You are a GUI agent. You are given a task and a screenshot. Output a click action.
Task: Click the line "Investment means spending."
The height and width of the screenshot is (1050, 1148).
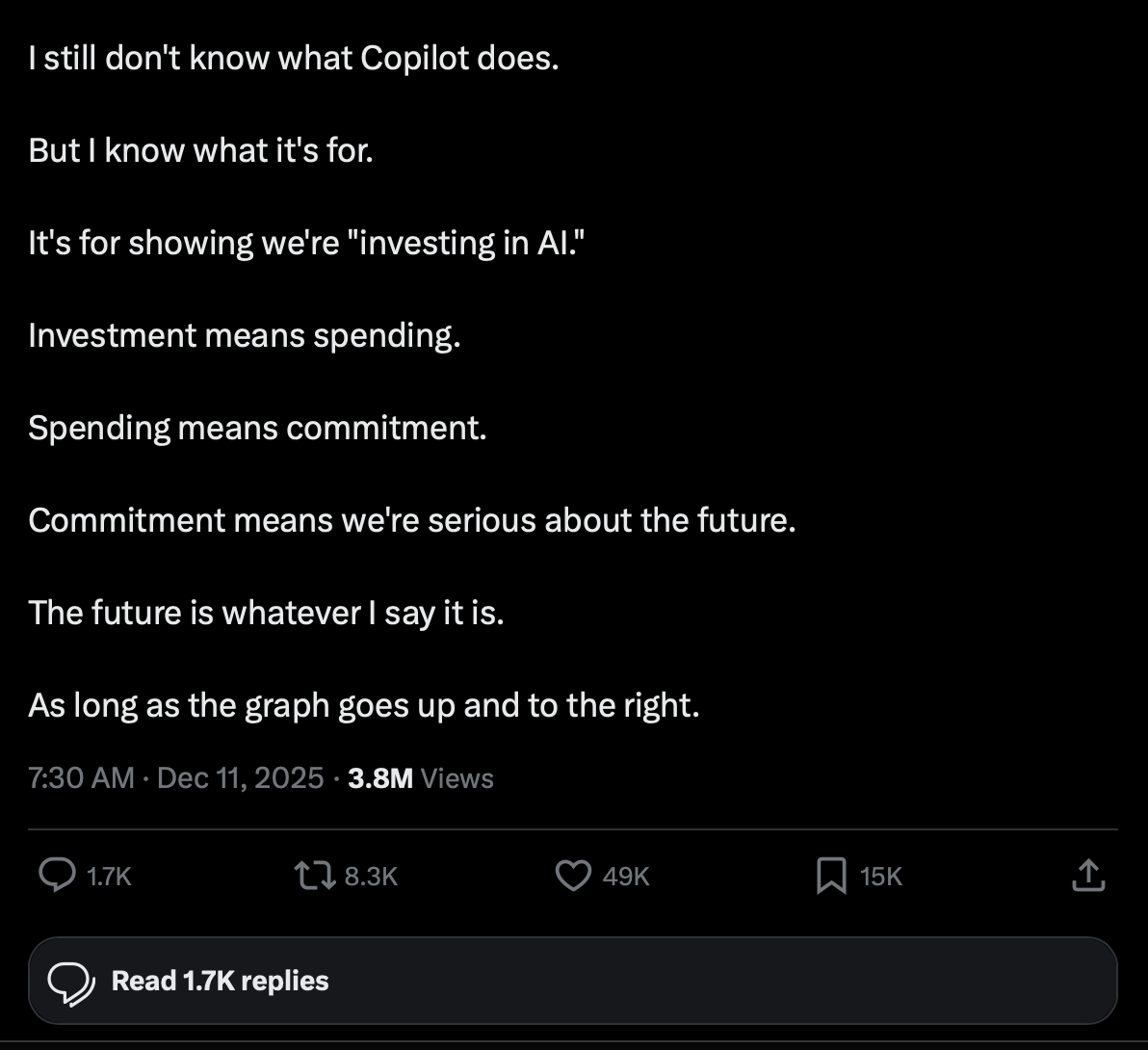pyautogui.click(x=245, y=335)
